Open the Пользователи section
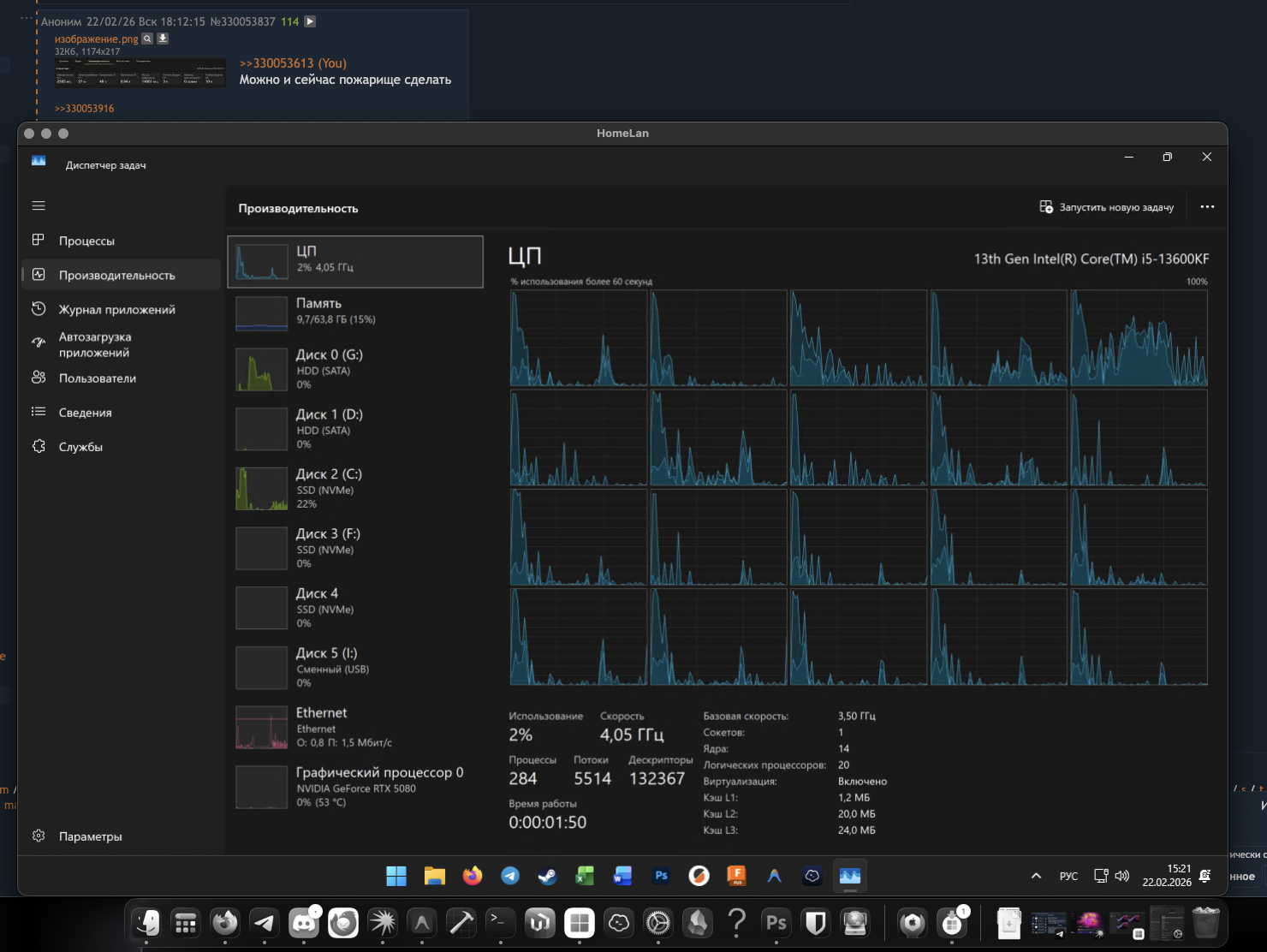Image resolution: width=1267 pixels, height=952 pixels. point(97,378)
